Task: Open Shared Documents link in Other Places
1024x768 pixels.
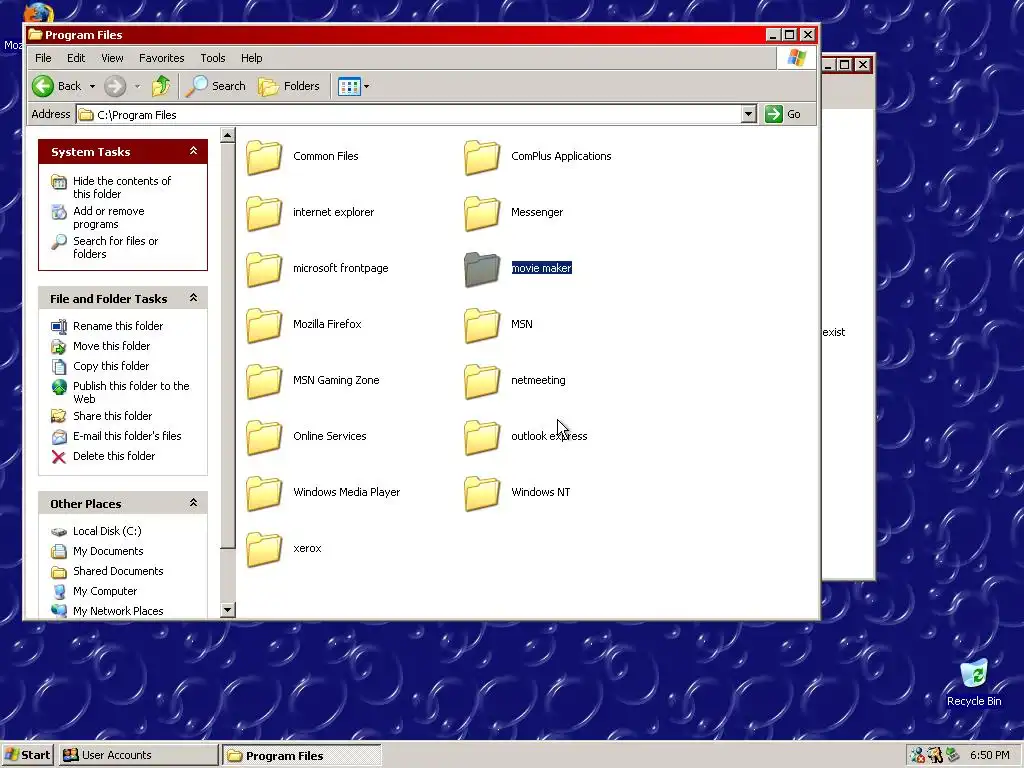Action: click(x=118, y=571)
